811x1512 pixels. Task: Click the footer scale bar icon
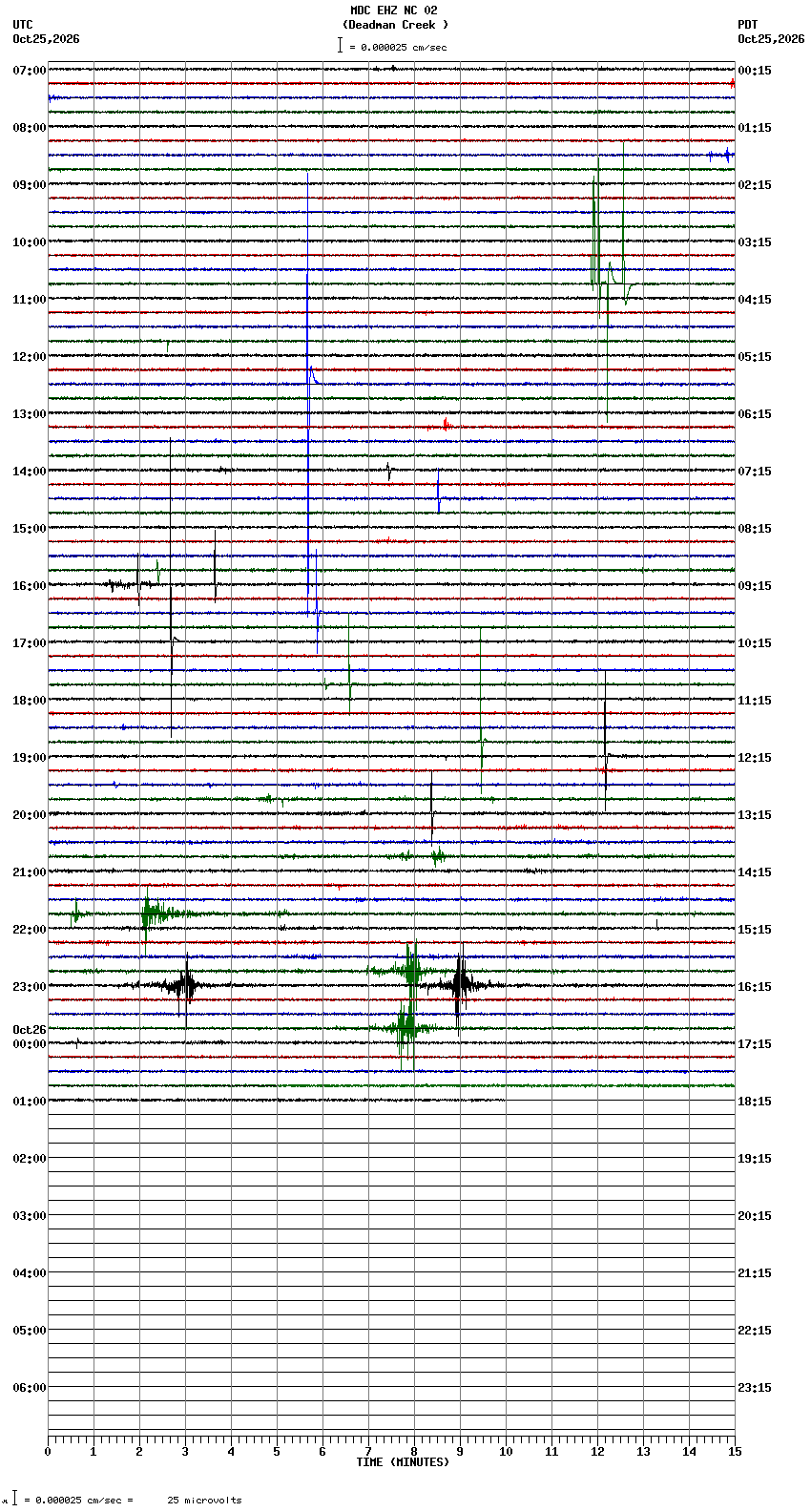[x=14, y=1499]
